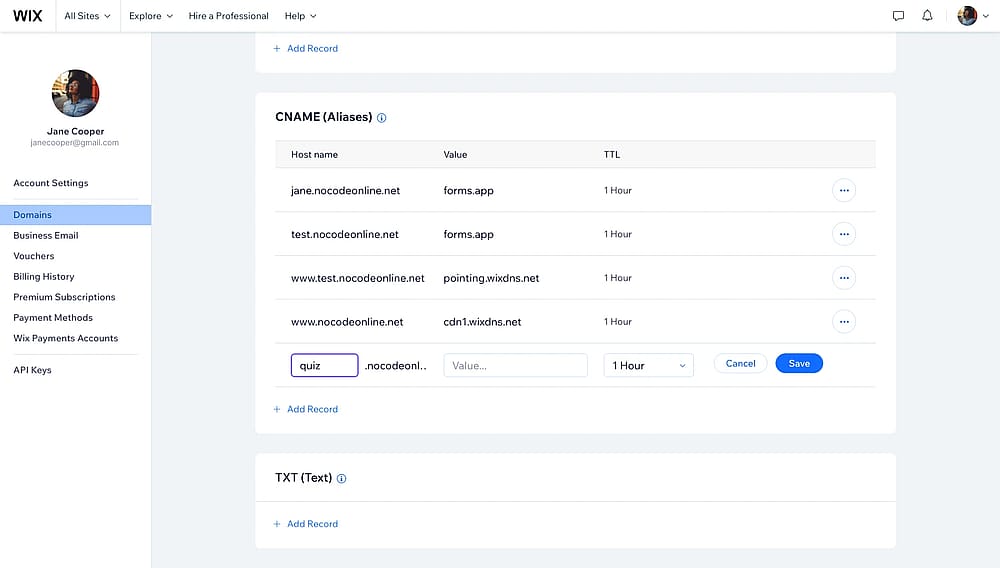Add Record in the TXT section
This screenshot has width=1000, height=568.
(x=306, y=524)
